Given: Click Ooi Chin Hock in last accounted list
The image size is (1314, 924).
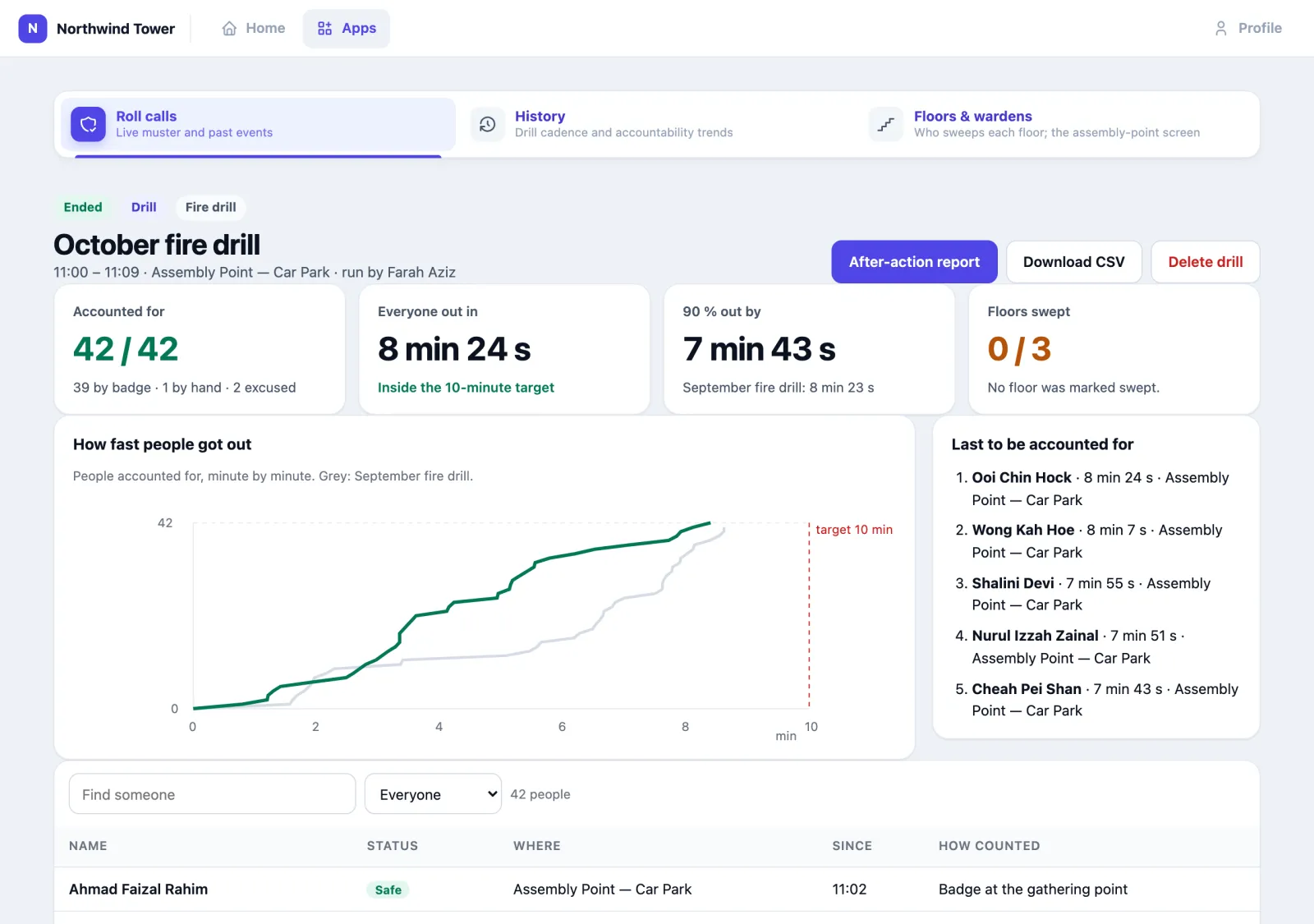Looking at the screenshot, I should coord(1022,478).
